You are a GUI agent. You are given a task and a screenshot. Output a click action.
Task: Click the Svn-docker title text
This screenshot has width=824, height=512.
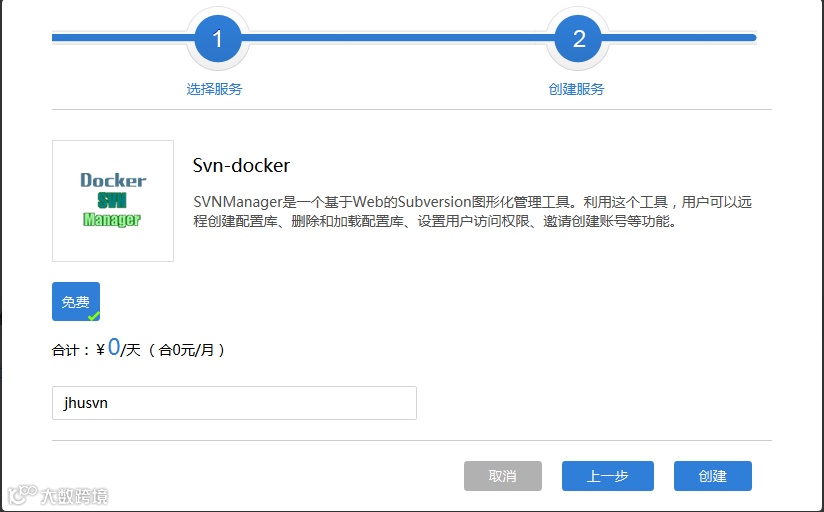[241, 166]
